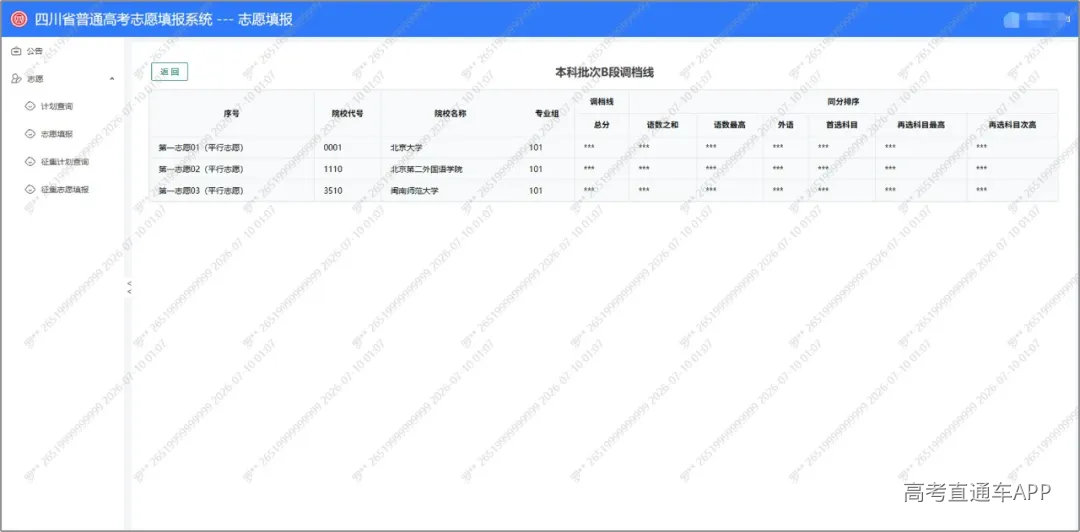
Task: Click 专业组 101 in the 闽南师范大学 row
Action: (x=536, y=191)
